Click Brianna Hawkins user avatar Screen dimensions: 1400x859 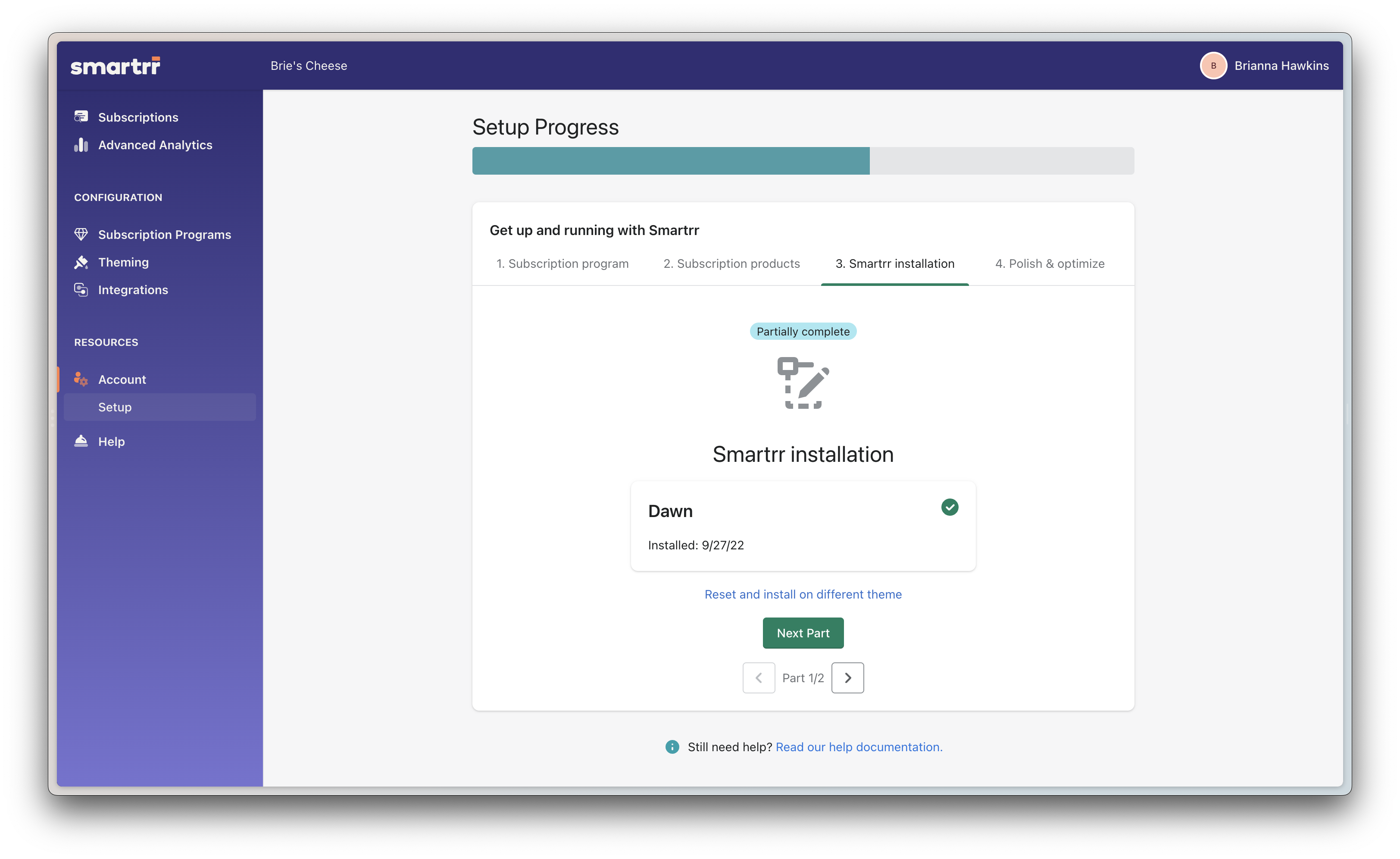[1213, 66]
